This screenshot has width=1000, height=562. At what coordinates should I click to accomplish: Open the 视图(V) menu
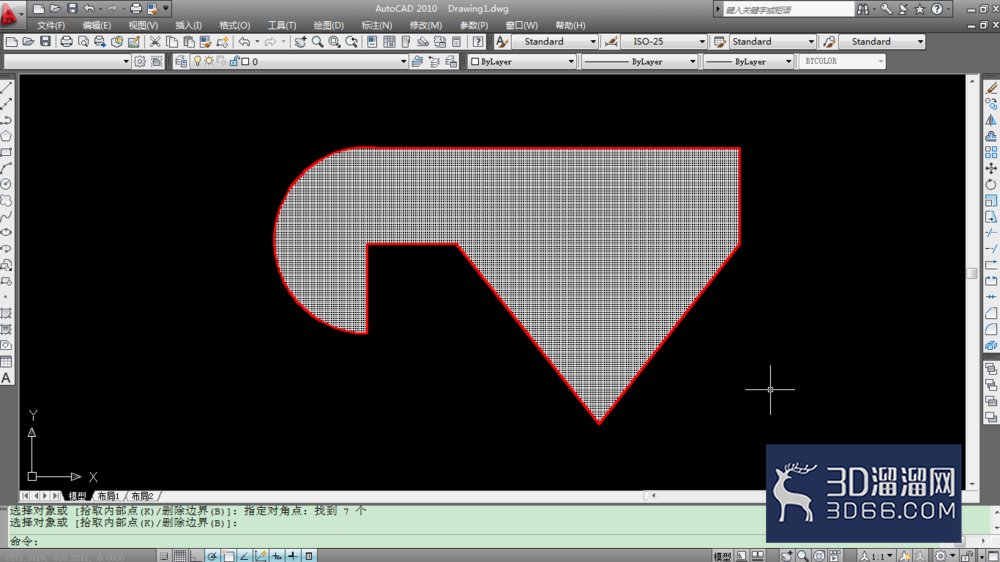(143, 26)
